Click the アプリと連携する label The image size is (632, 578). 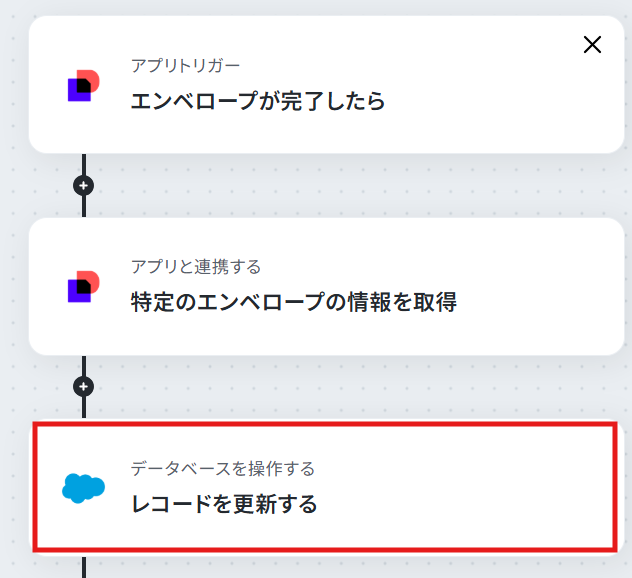click(x=196, y=266)
